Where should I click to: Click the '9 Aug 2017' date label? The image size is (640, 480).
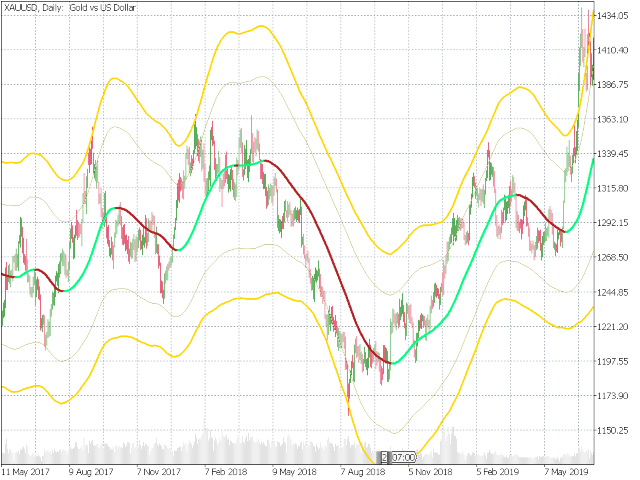pos(91,472)
